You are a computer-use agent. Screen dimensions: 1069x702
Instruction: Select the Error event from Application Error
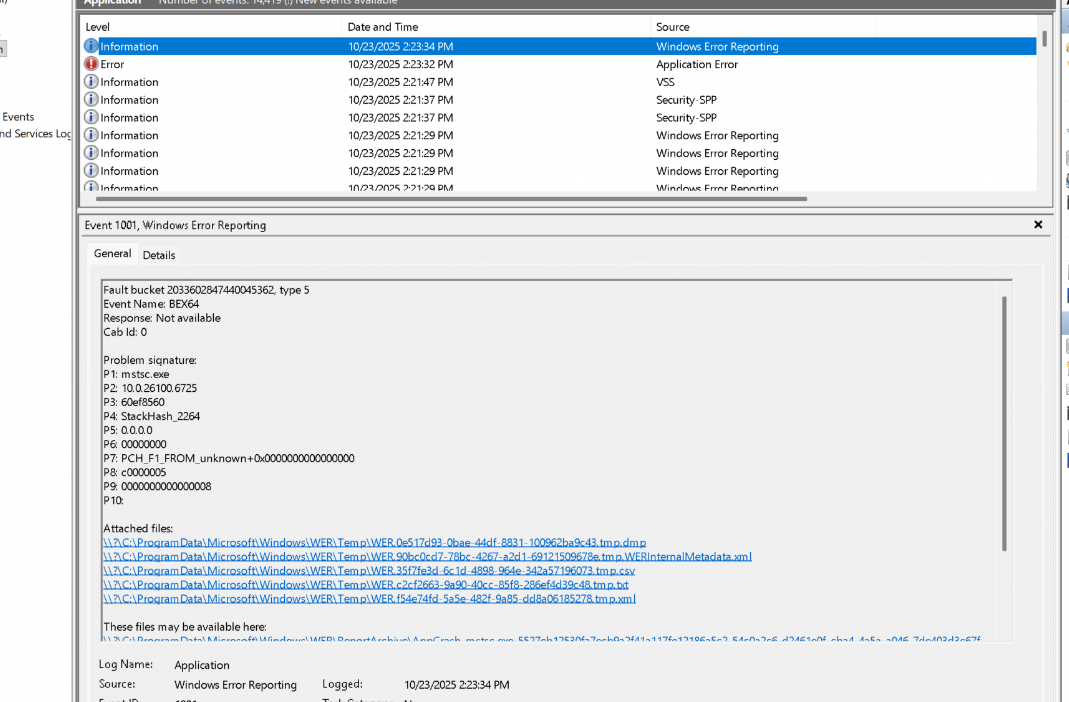pos(559,64)
